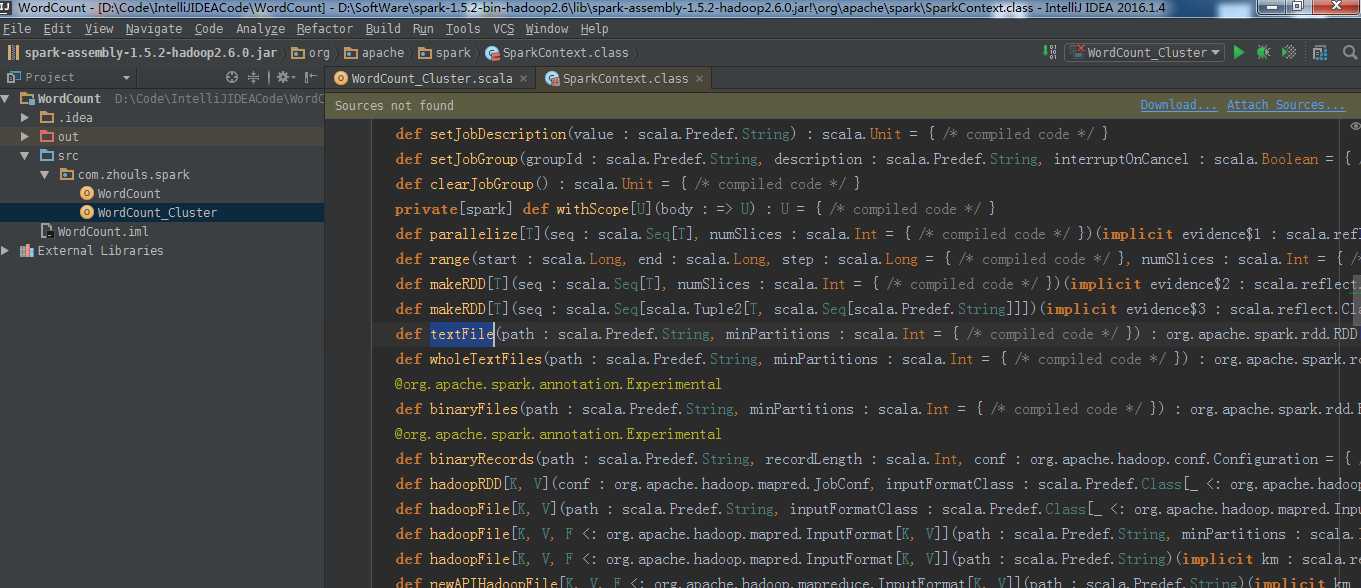Viewport: 1361px width, 588px height.
Task: Click the Make Project build icon
Action: pos(1048,52)
